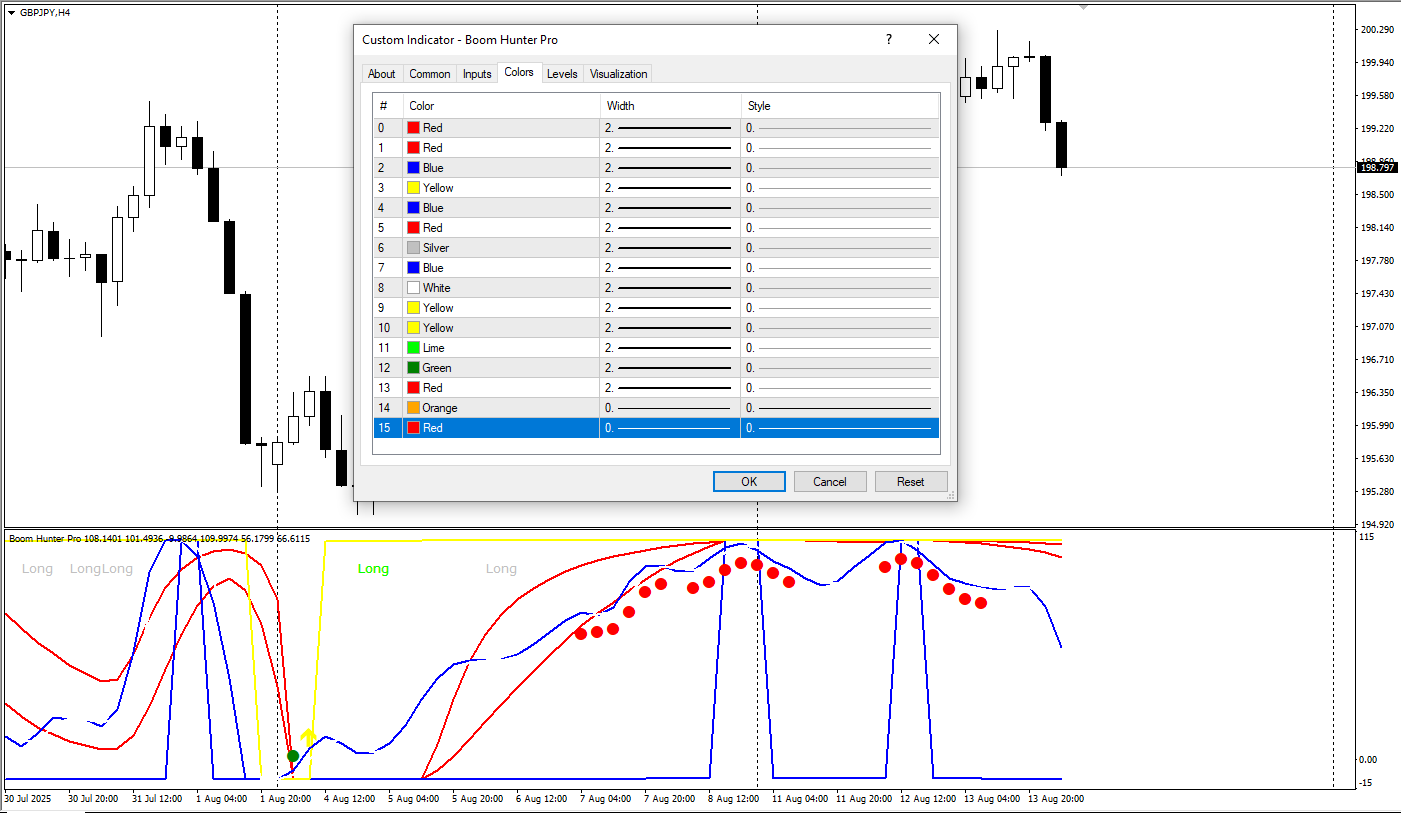Click the Blue swatch in row 4
The width and height of the screenshot is (1401, 813).
pyautogui.click(x=413, y=208)
